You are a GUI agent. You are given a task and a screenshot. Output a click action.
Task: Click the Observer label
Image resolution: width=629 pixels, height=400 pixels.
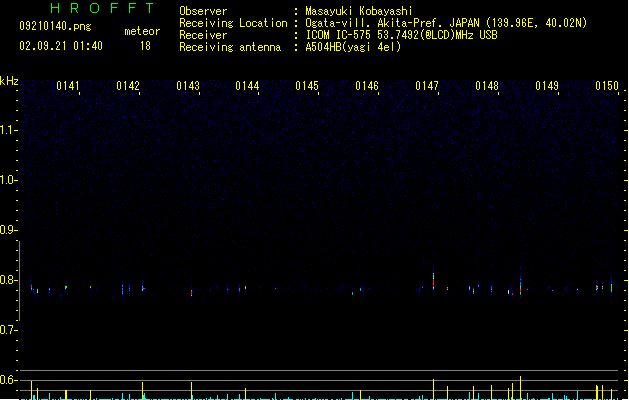[203, 11]
